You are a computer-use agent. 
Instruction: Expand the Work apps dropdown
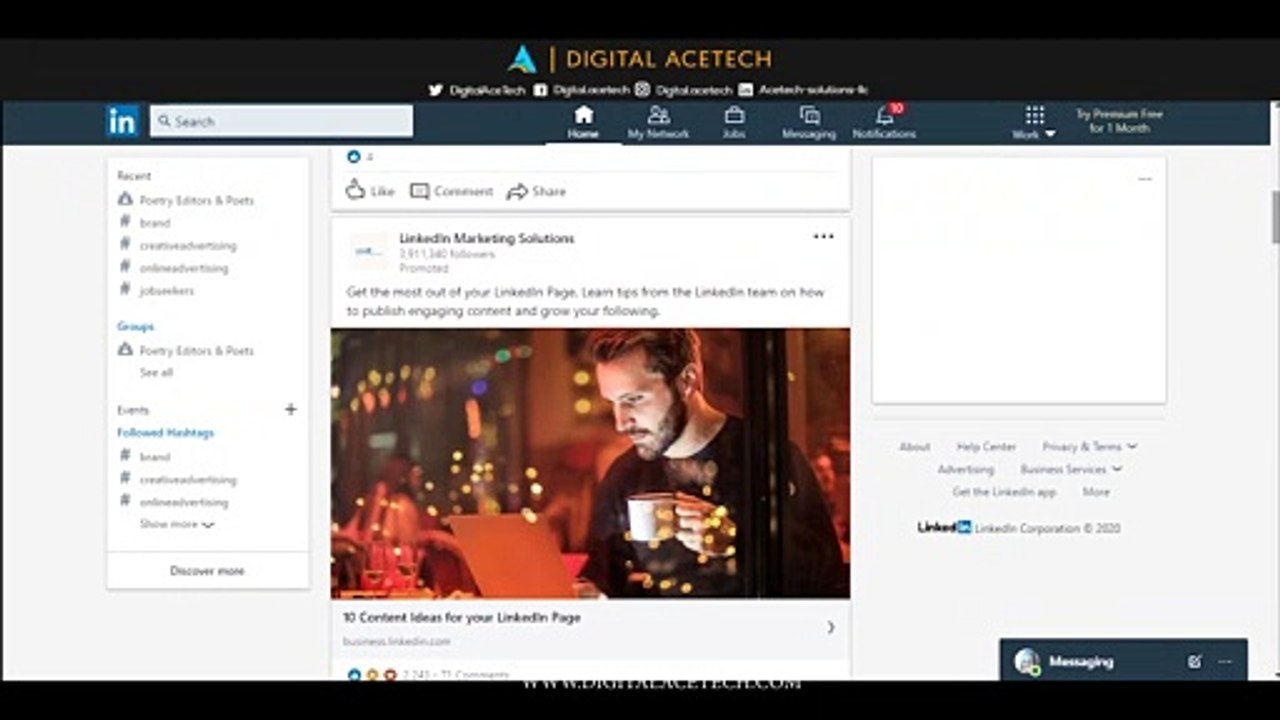point(1034,122)
